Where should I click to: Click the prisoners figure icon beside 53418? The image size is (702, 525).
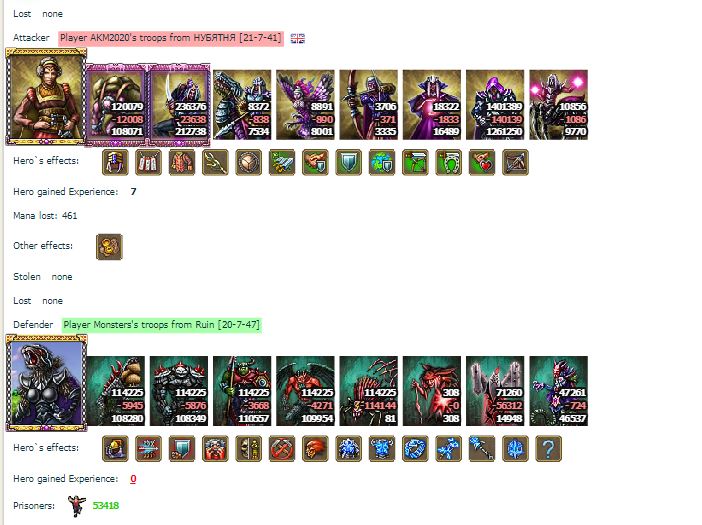coord(77,506)
